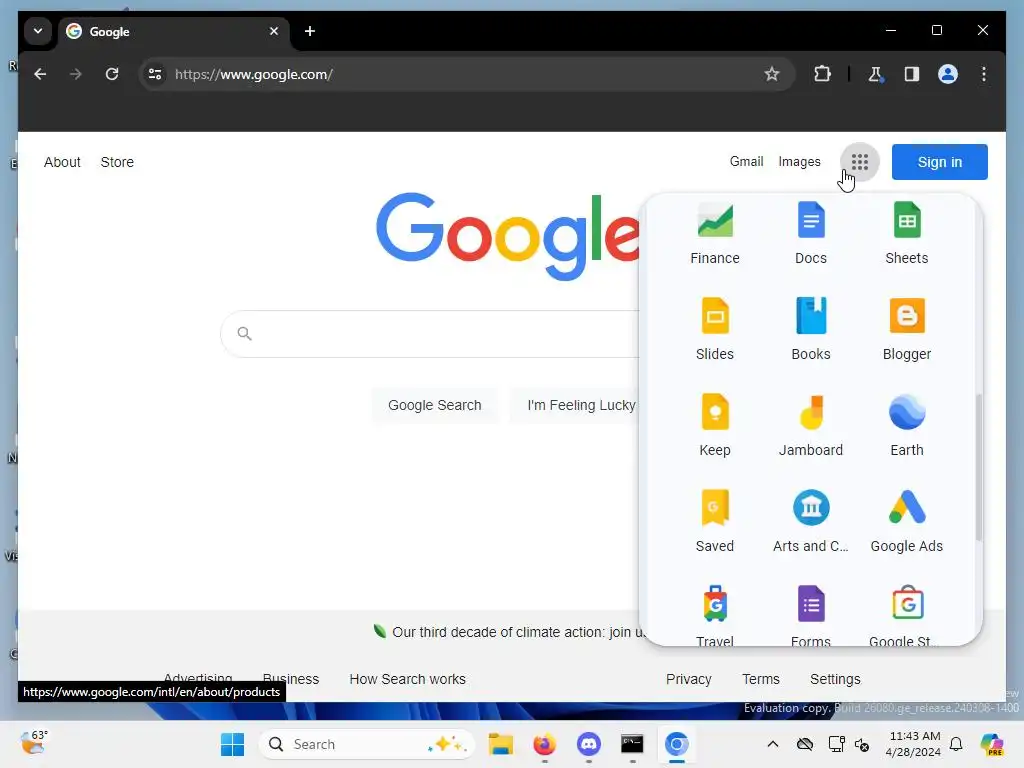Open the Terms footer link
This screenshot has height=768, width=1024.
[x=760, y=679]
